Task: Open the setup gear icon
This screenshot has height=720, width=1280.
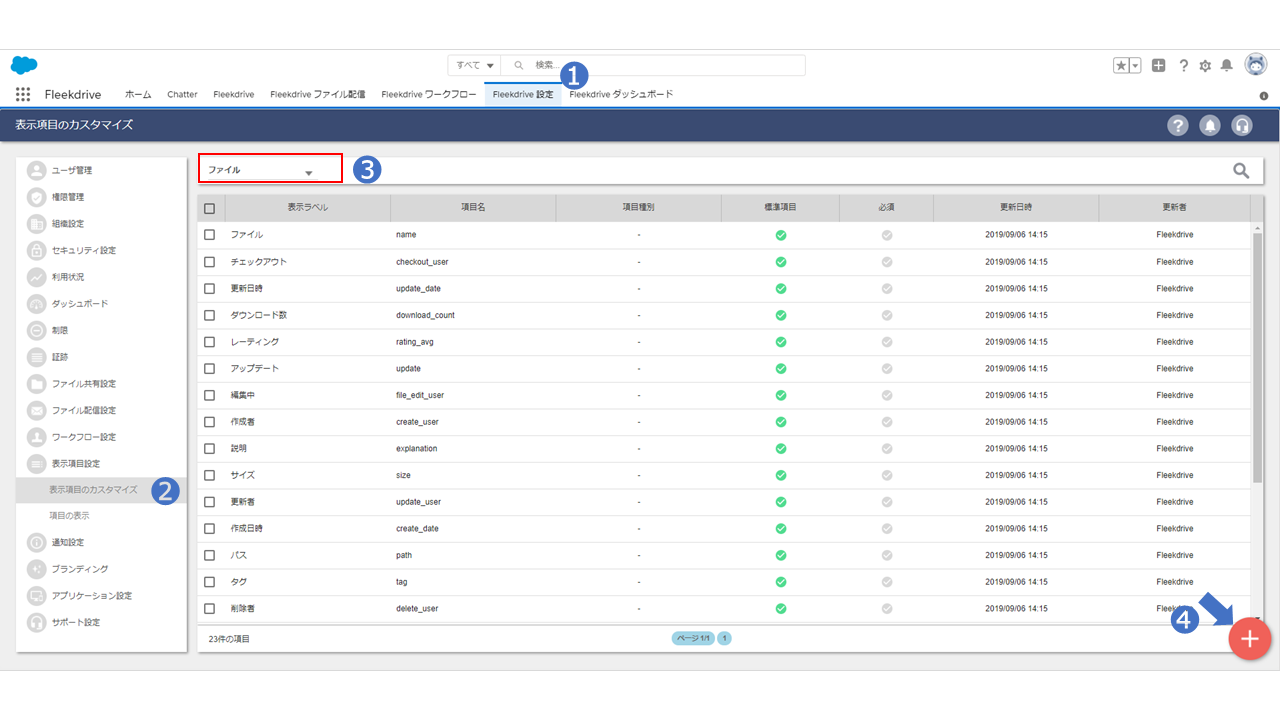Action: (x=1205, y=65)
